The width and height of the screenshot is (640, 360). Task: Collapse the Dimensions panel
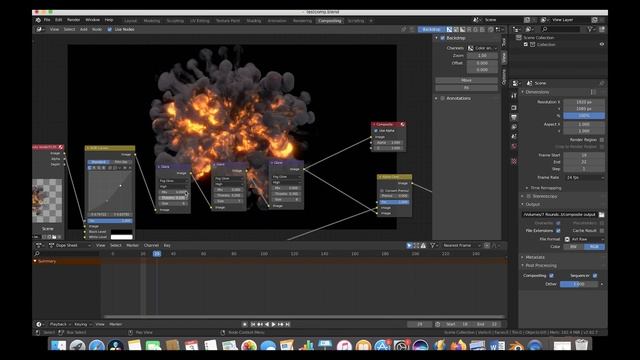coord(522,92)
